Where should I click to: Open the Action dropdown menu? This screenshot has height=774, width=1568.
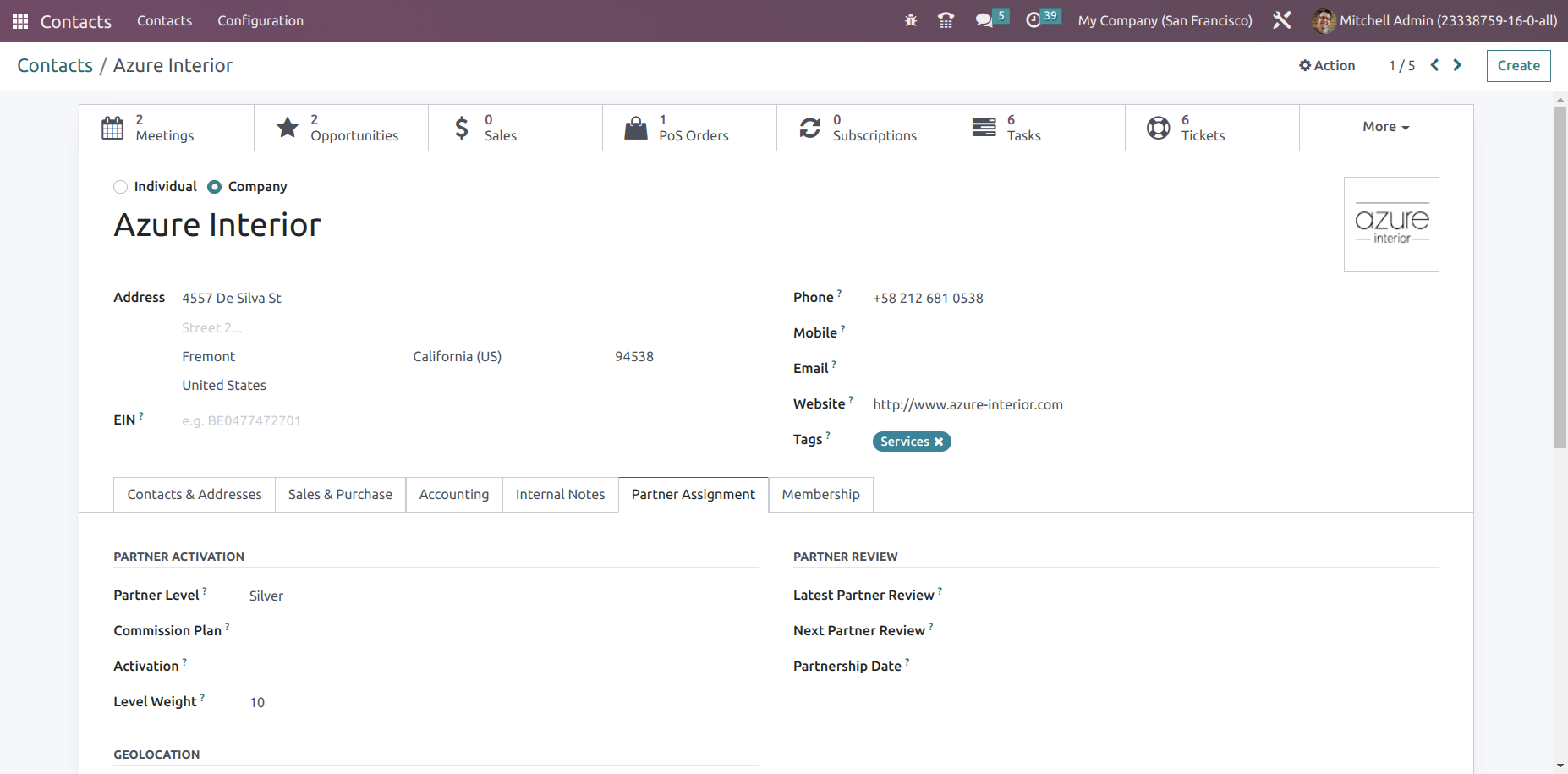1326,65
